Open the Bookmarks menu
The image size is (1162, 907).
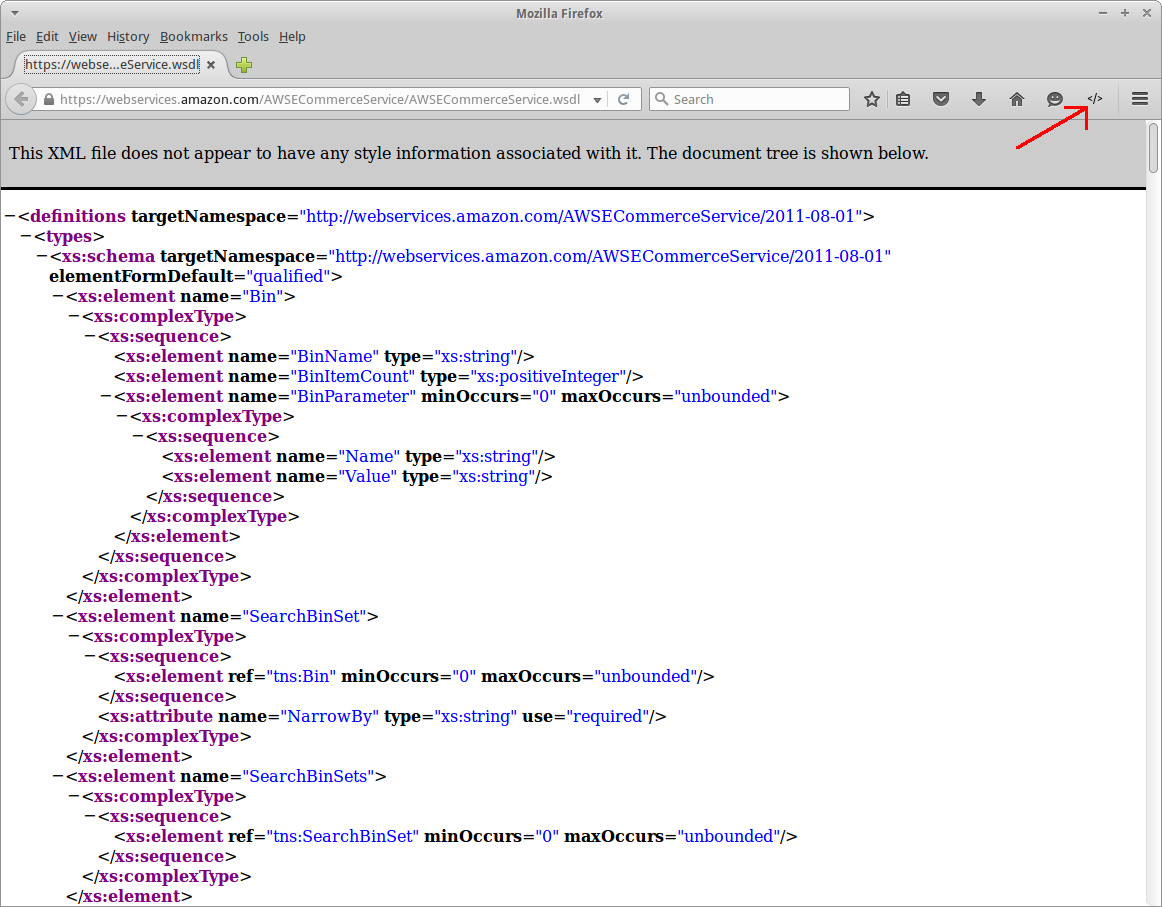pyautogui.click(x=193, y=36)
